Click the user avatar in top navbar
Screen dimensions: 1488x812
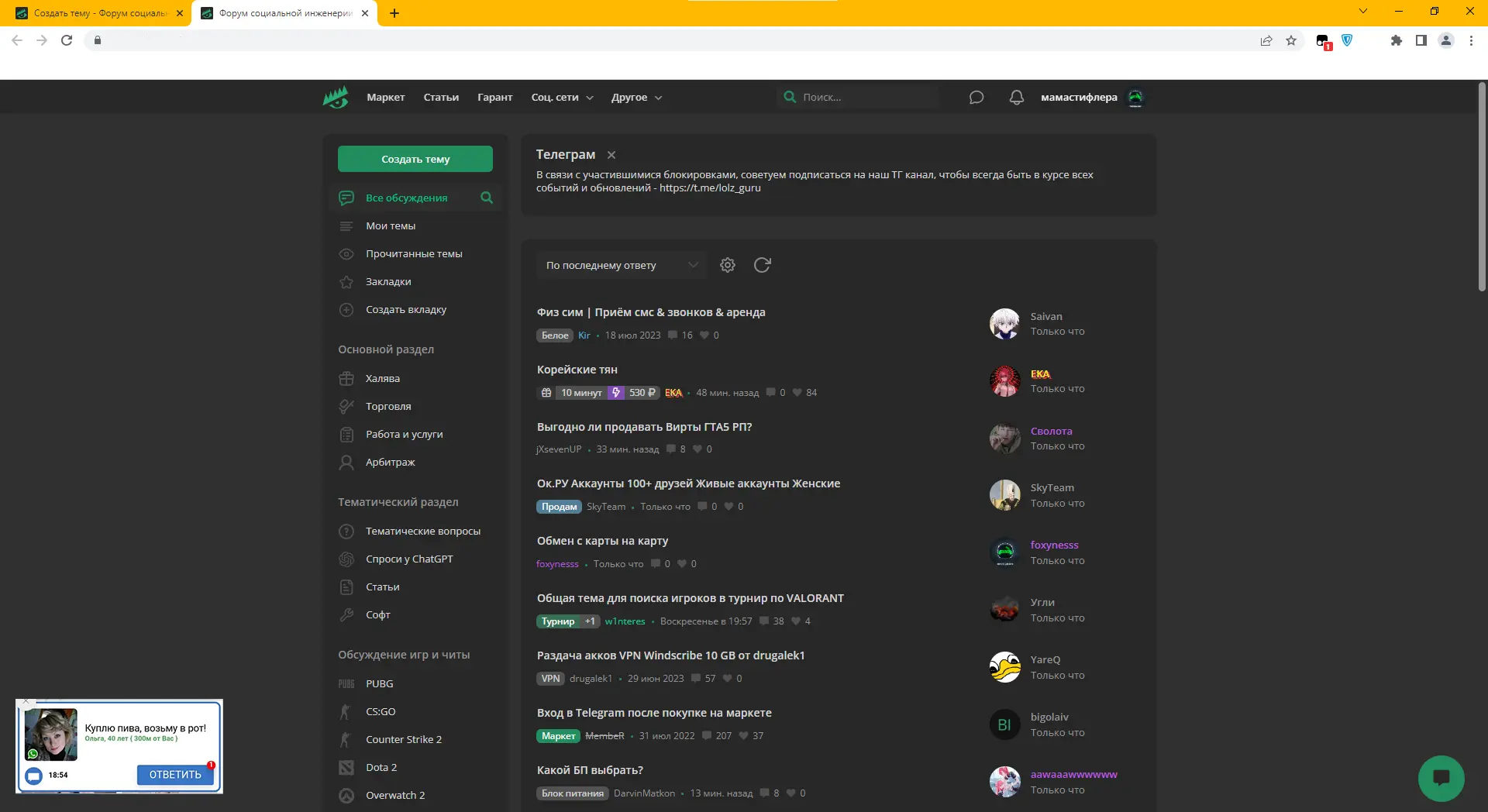pos(1135,97)
